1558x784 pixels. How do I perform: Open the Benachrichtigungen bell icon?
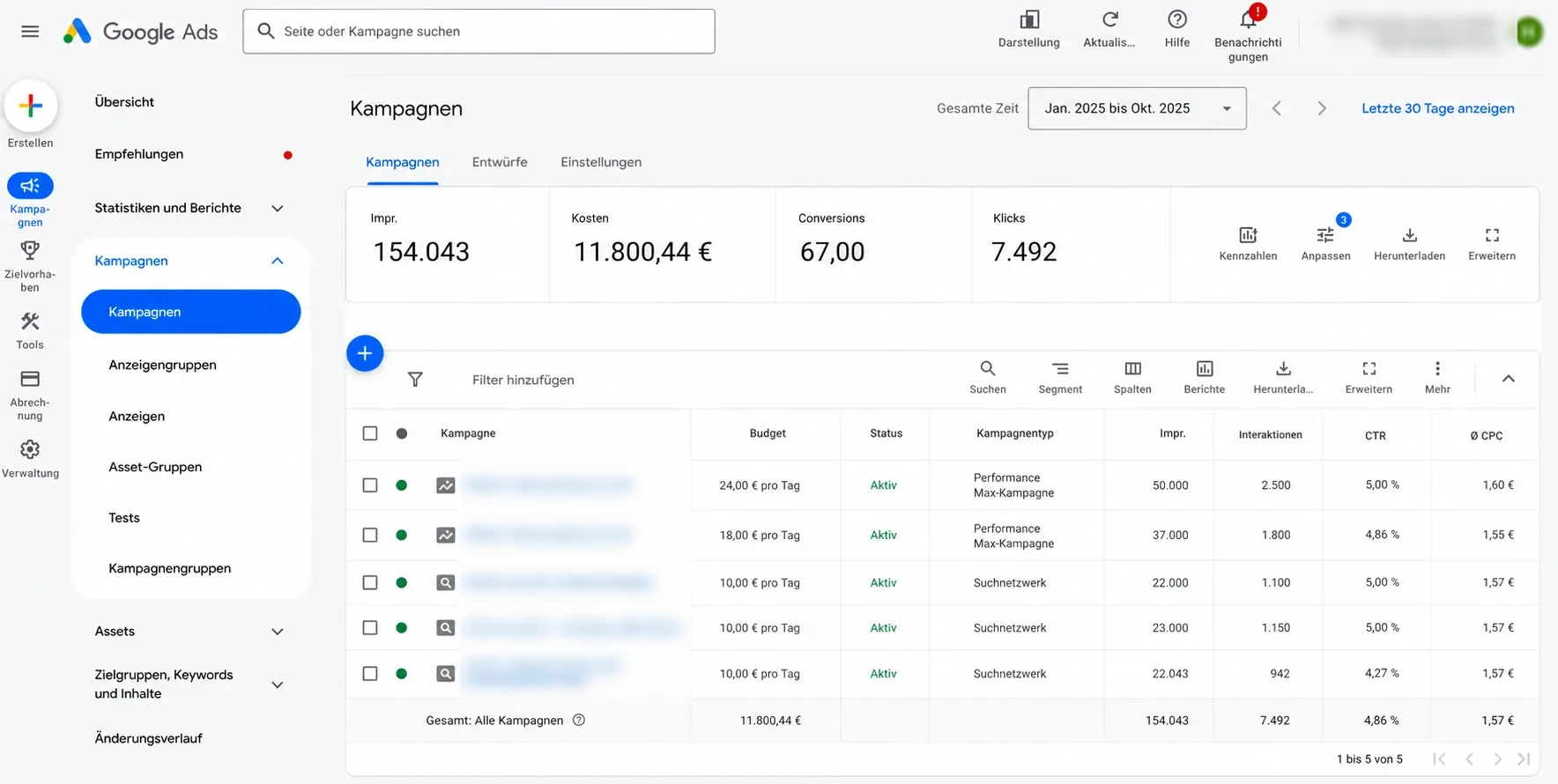(1248, 19)
